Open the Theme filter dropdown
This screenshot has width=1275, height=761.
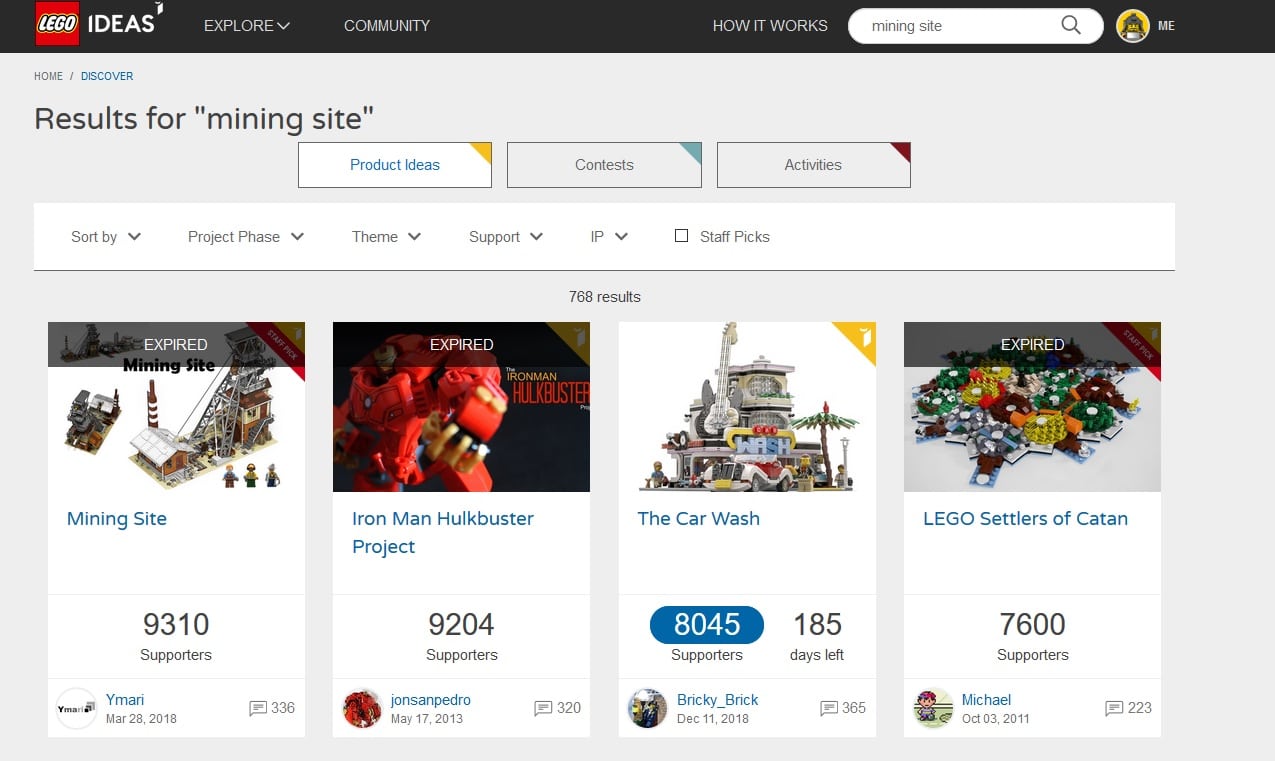[386, 237]
